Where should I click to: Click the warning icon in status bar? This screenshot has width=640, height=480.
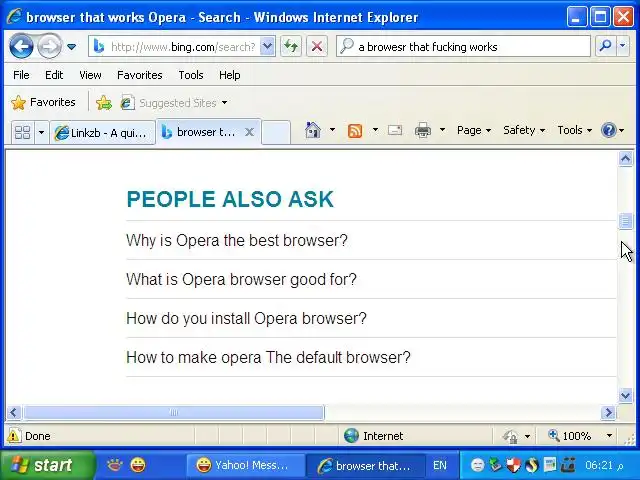13,436
